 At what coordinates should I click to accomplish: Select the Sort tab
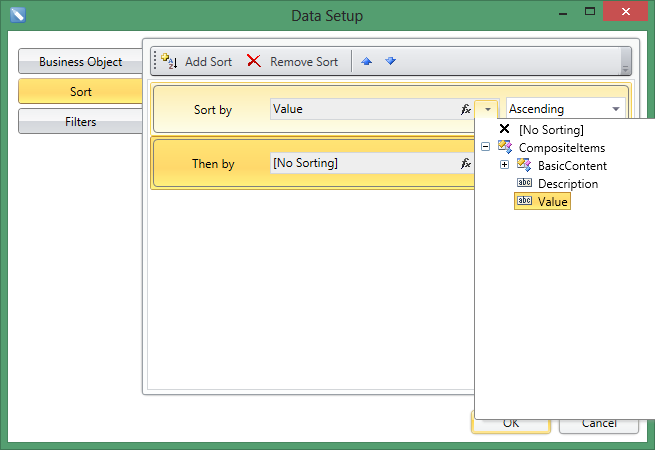point(80,92)
